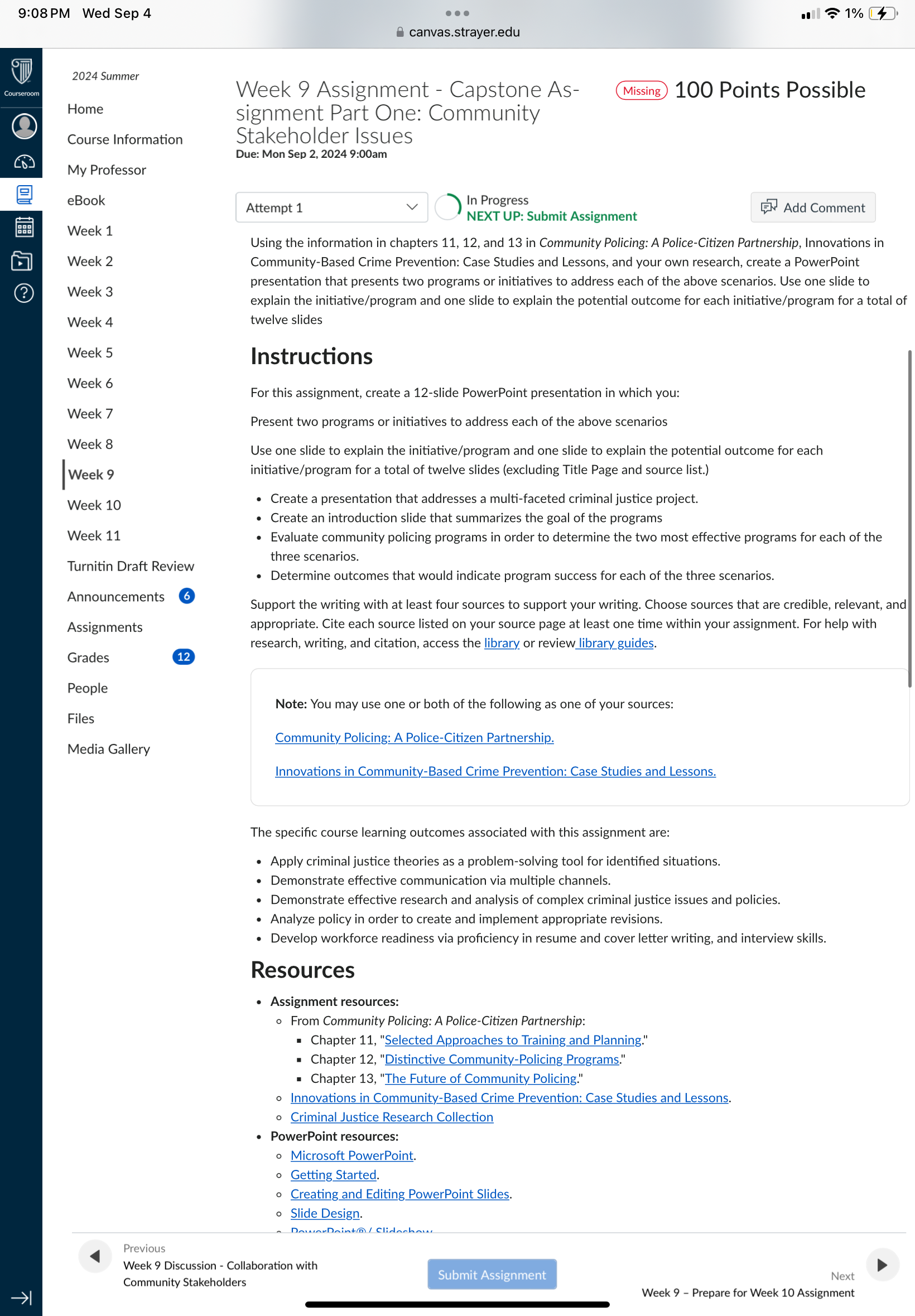Open the Inbox media folder icon
Screen dimensions: 915x1316
click(23, 260)
